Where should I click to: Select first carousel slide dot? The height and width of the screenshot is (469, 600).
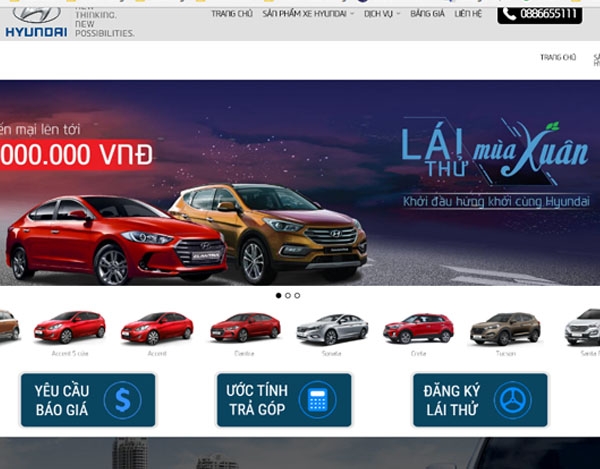tap(279, 295)
